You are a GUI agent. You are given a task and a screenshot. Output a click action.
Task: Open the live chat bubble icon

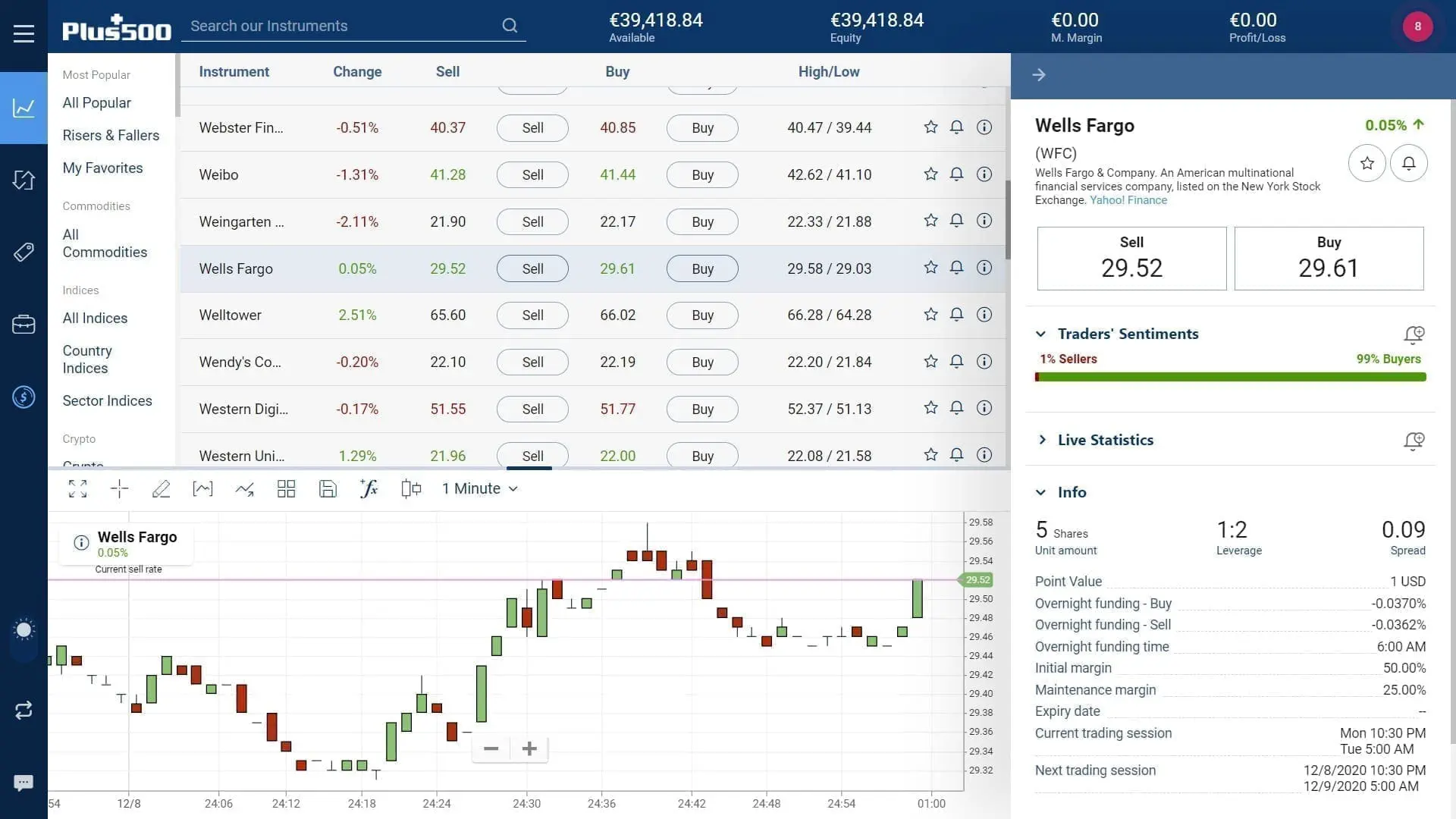point(24,783)
